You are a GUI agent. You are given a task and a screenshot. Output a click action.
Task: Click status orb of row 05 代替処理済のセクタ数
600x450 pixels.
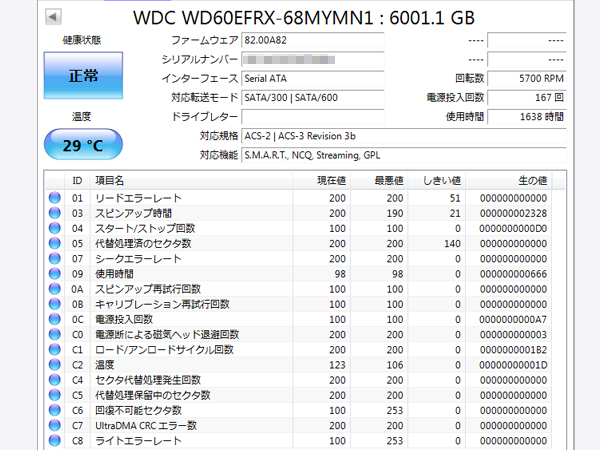55,243
